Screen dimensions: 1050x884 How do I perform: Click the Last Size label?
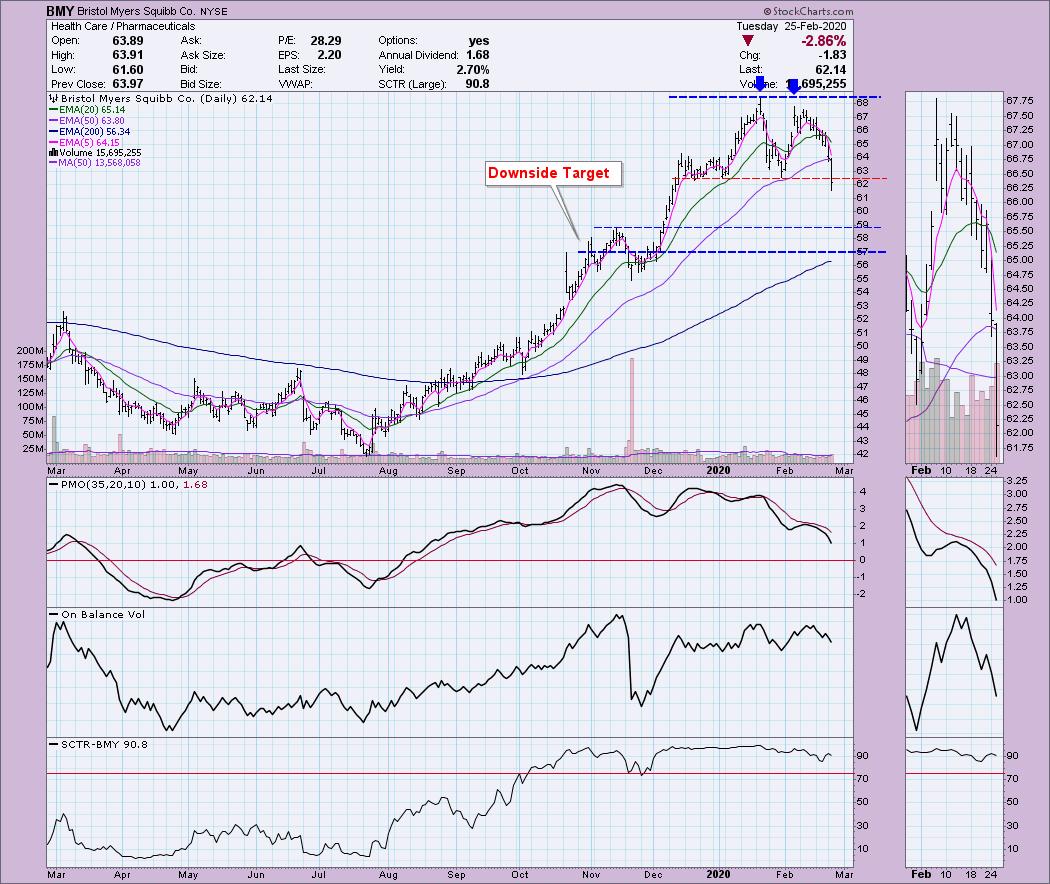click(x=302, y=70)
